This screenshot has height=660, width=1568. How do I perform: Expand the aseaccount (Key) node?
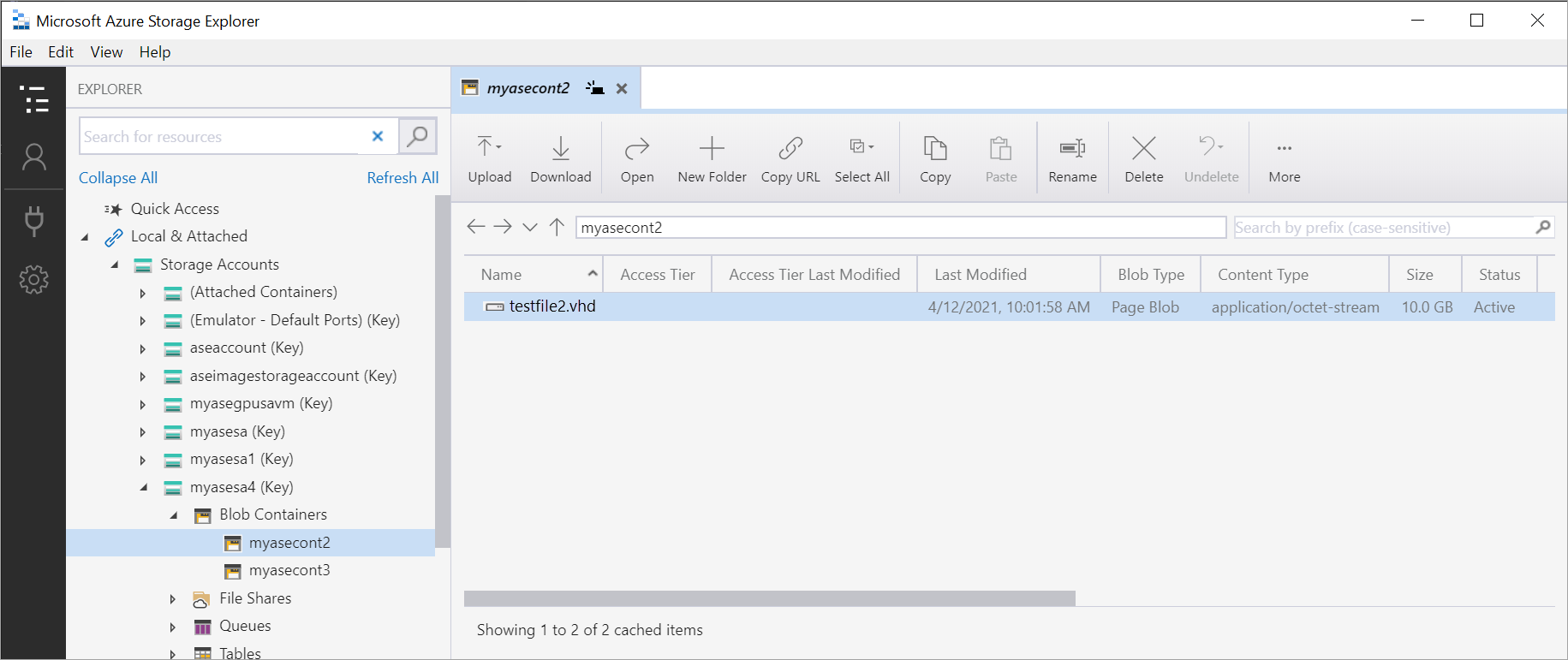tap(143, 348)
